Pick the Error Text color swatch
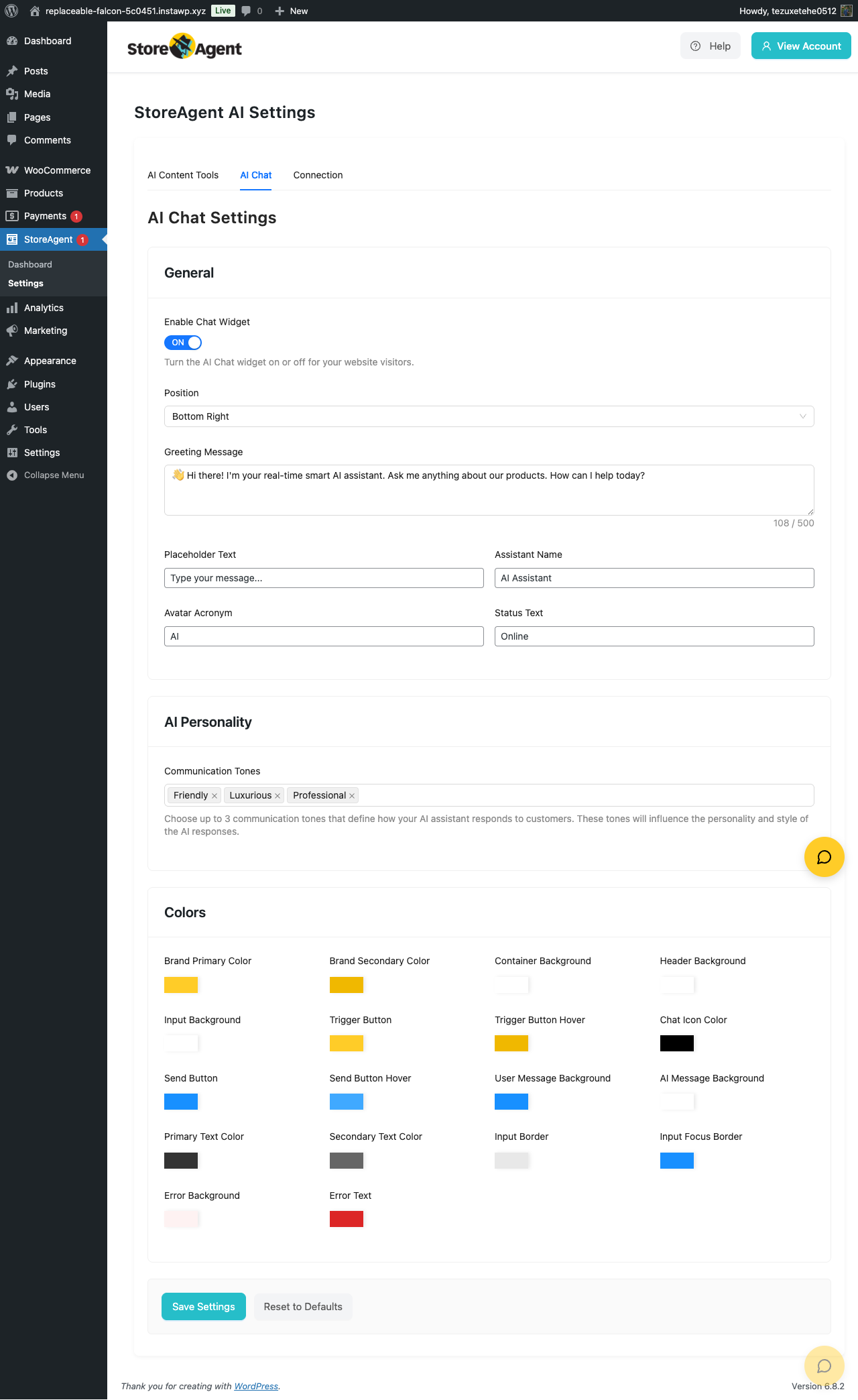This screenshot has height=1400, width=858. [x=347, y=1219]
